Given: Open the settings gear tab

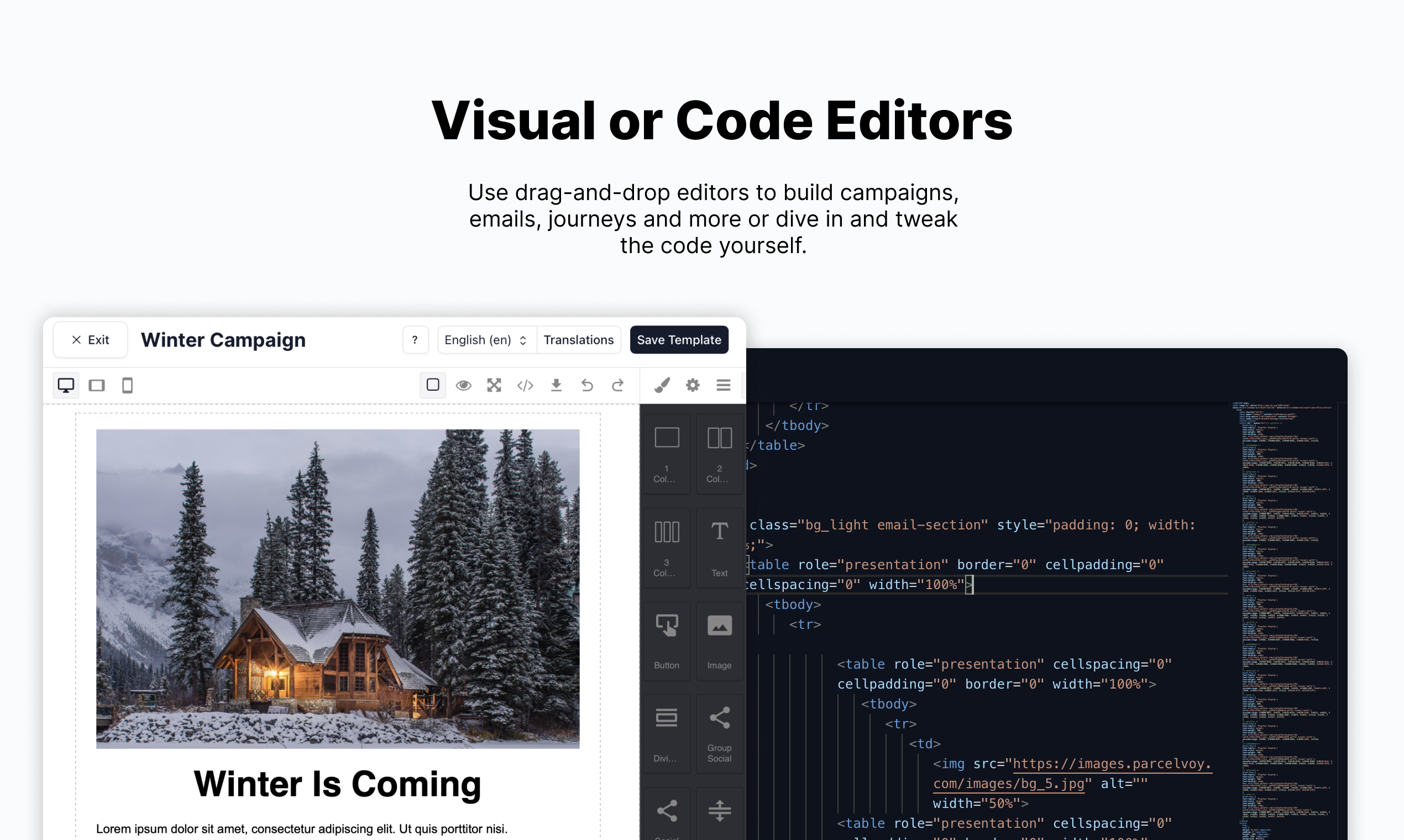Looking at the screenshot, I should [693, 386].
